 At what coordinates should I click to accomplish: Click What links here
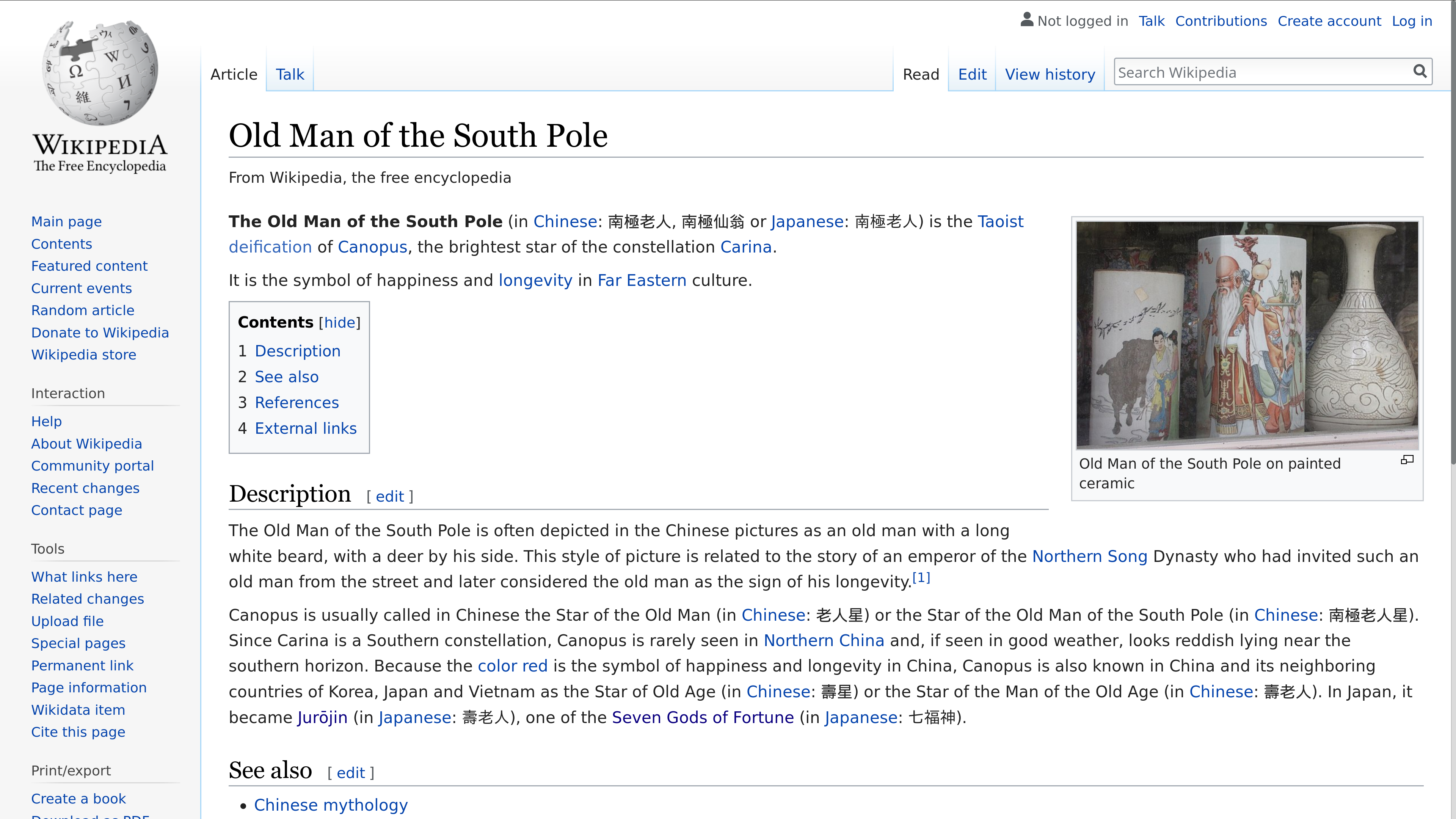[x=84, y=576]
